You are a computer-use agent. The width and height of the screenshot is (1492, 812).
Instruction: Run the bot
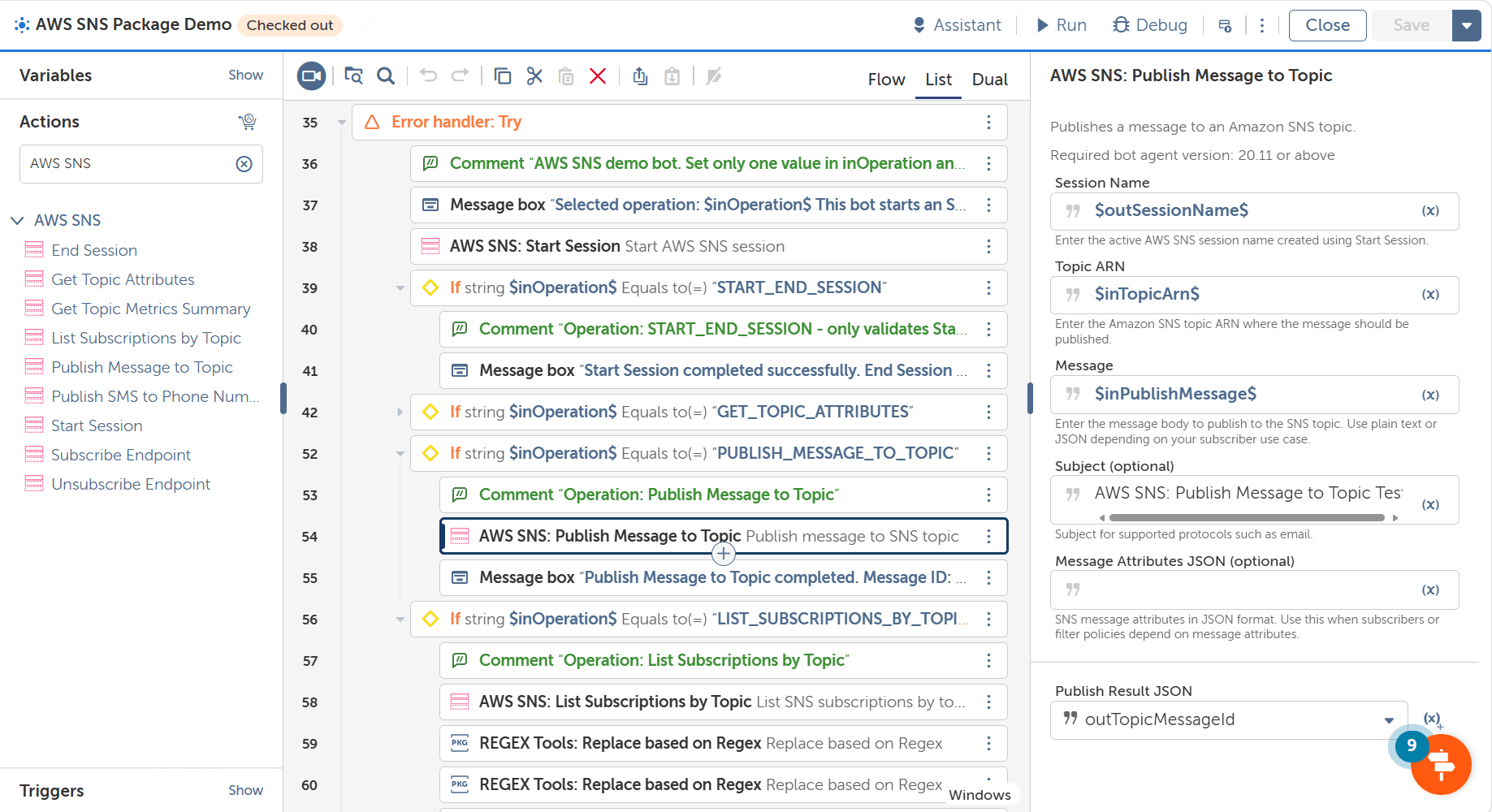tap(1062, 25)
